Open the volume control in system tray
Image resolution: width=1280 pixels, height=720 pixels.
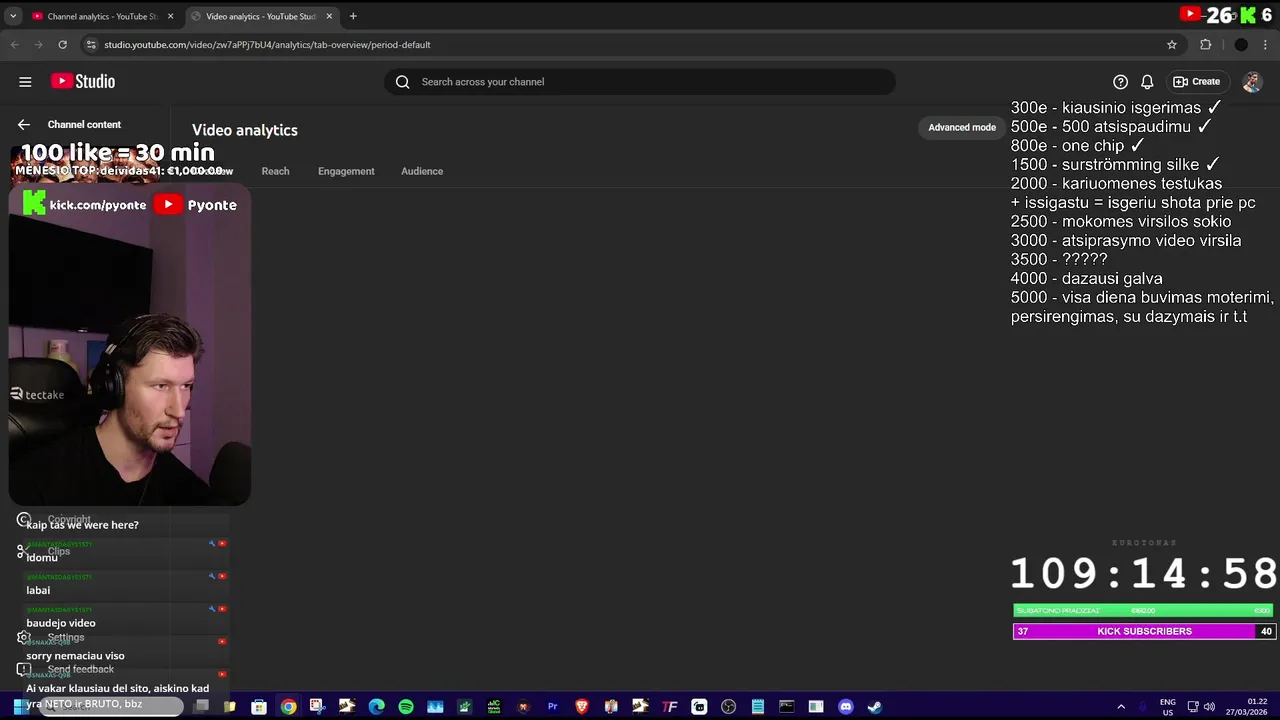tap(1210, 707)
